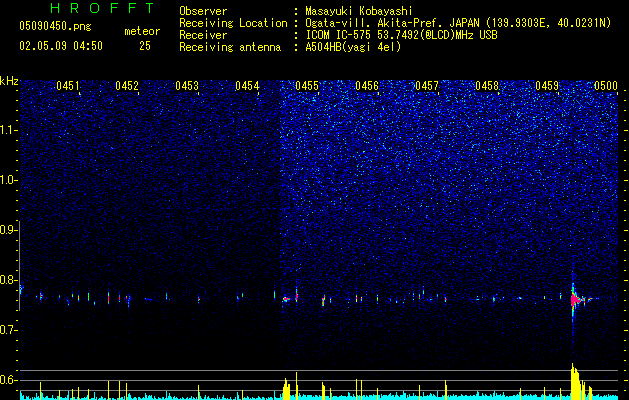
Task: Click the meteor count value 25
Action: [x=145, y=46]
